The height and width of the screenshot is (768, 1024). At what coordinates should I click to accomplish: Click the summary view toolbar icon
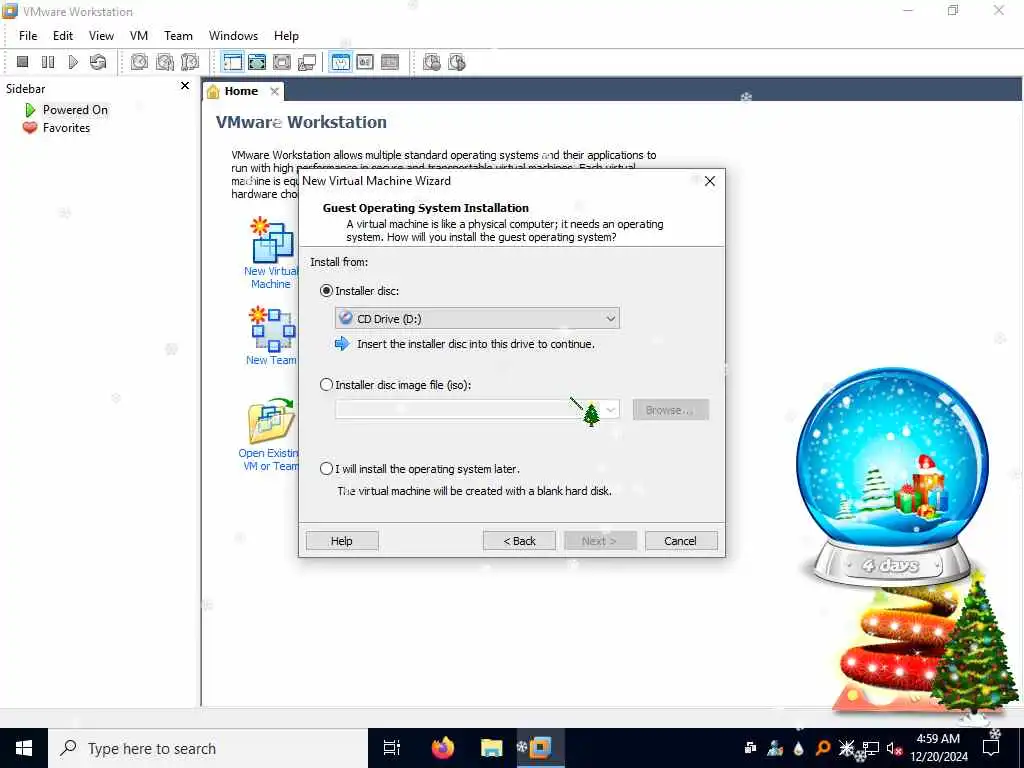(x=340, y=62)
